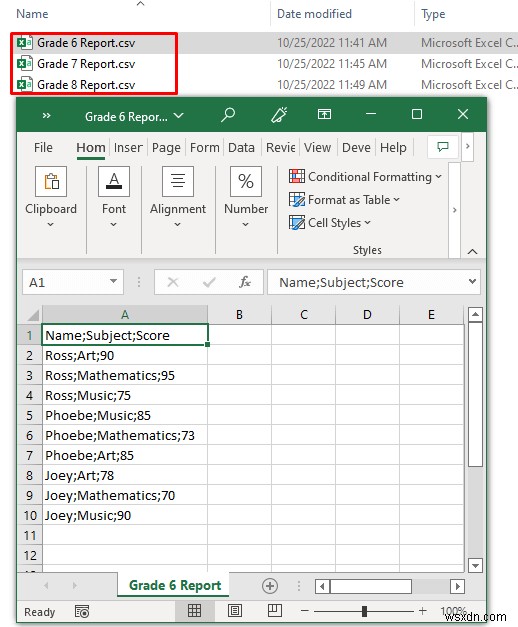Expand the formula bar dropdown
Viewport: 518px width, 627px height.
[472, 282]
